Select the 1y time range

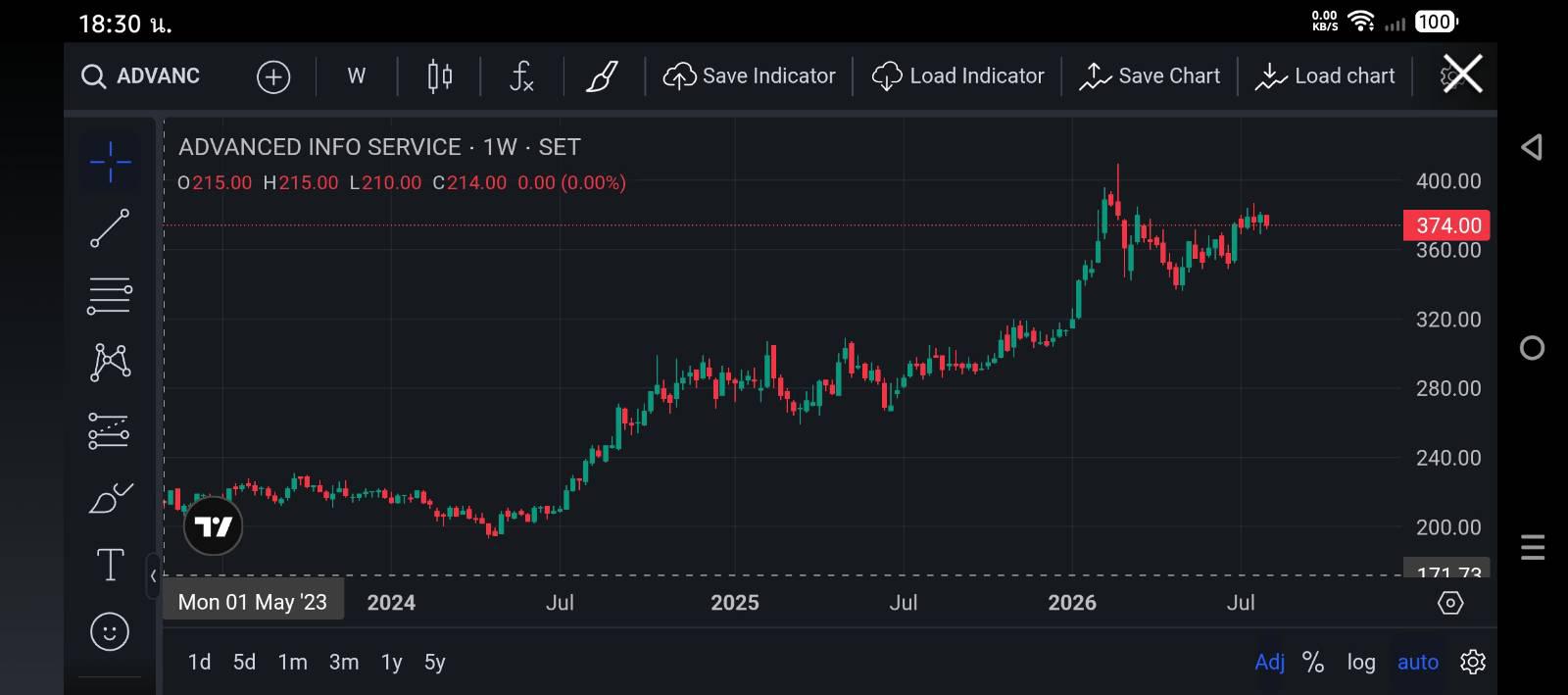391,663
